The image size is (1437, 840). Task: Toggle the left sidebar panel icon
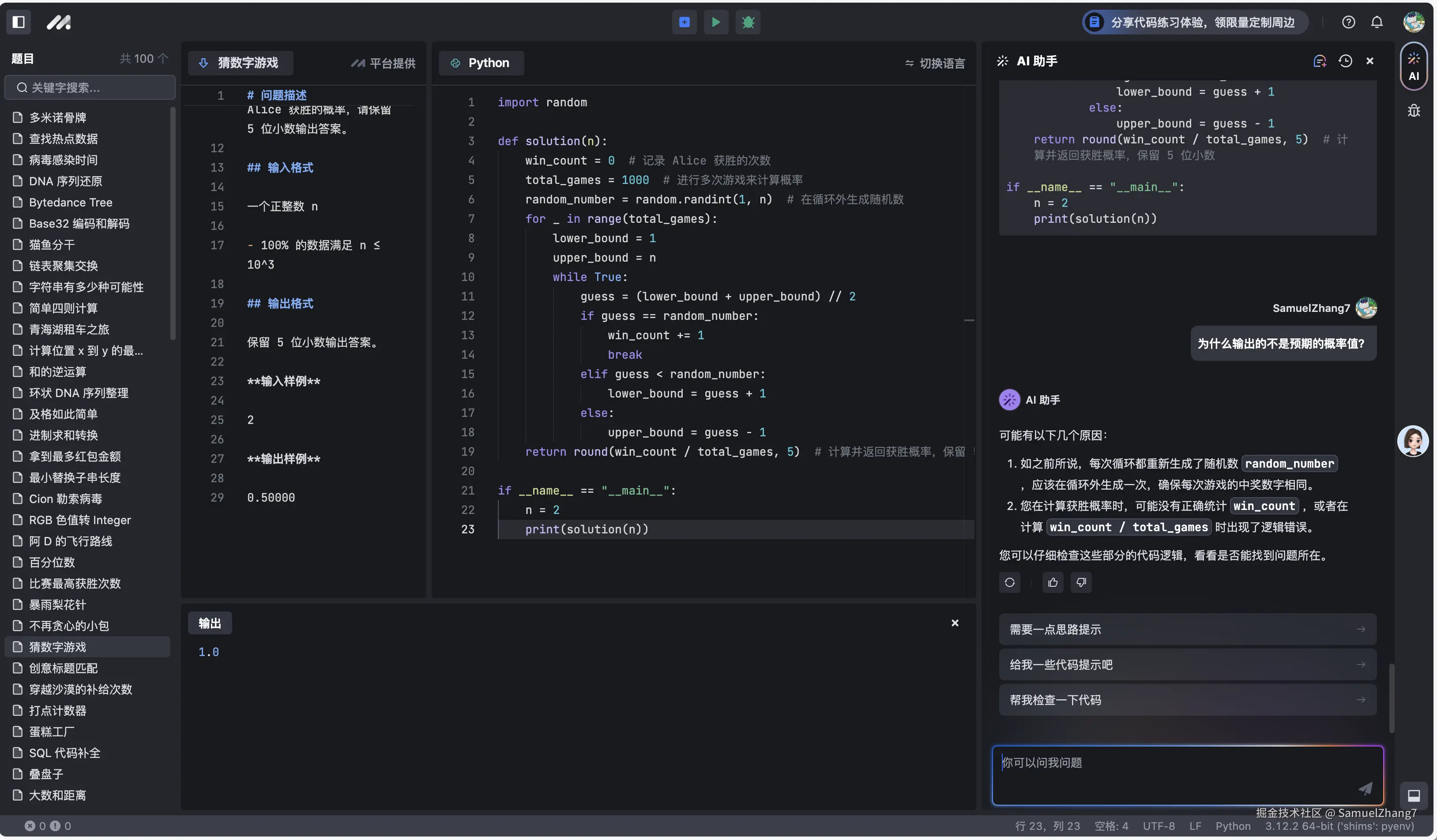pos(18,22)
